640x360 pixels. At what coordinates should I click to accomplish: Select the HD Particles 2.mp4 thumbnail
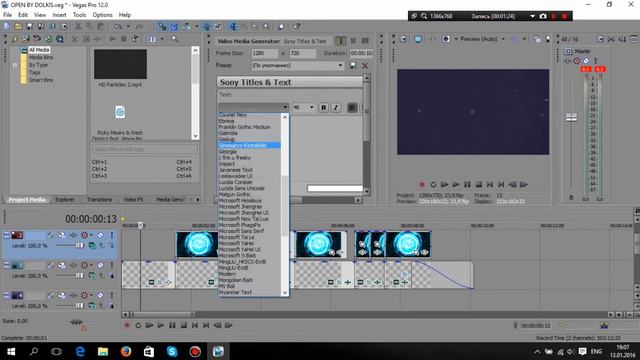tap(120, 64)
